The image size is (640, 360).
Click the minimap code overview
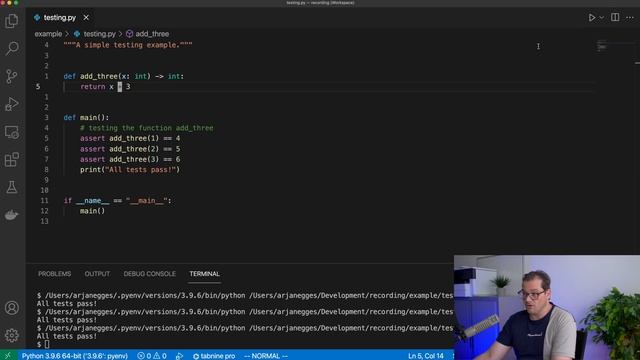click(602, 46)
